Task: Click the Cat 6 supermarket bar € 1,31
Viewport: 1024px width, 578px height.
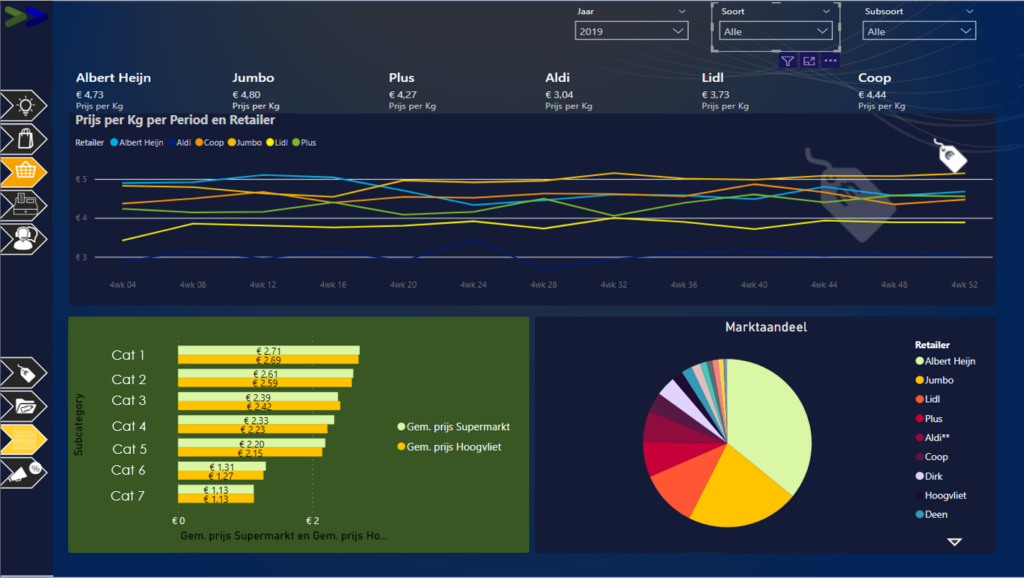Action: [x=222, y=467]
